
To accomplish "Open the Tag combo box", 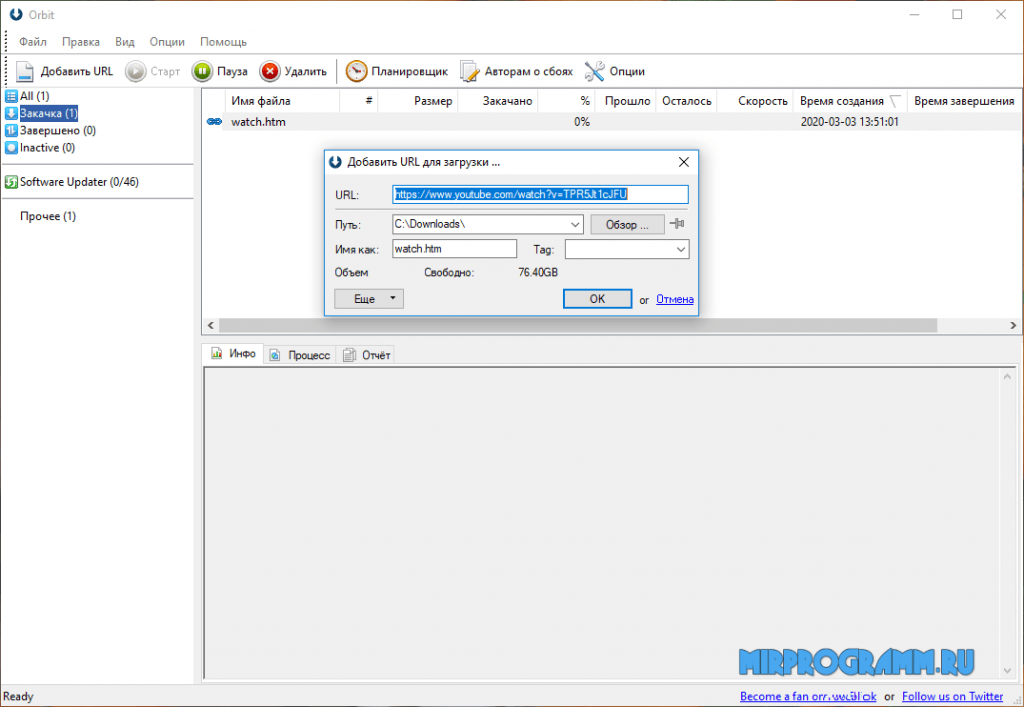I will point(680,249).
